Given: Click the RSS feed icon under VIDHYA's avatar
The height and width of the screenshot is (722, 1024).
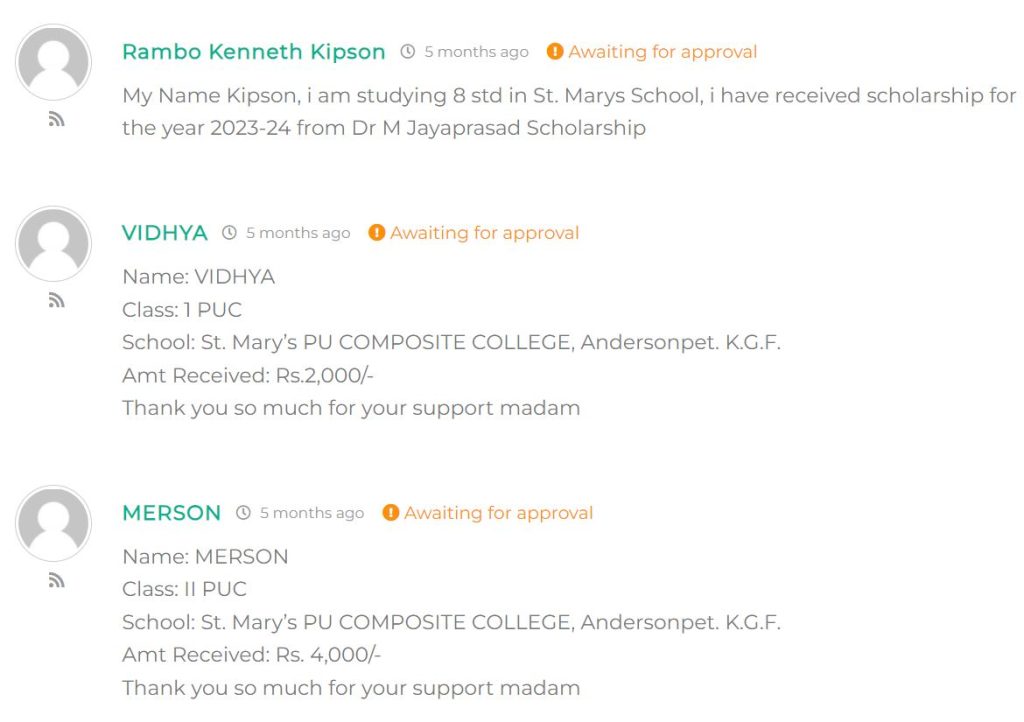Looking at the screenshot, I should (56, 301).
